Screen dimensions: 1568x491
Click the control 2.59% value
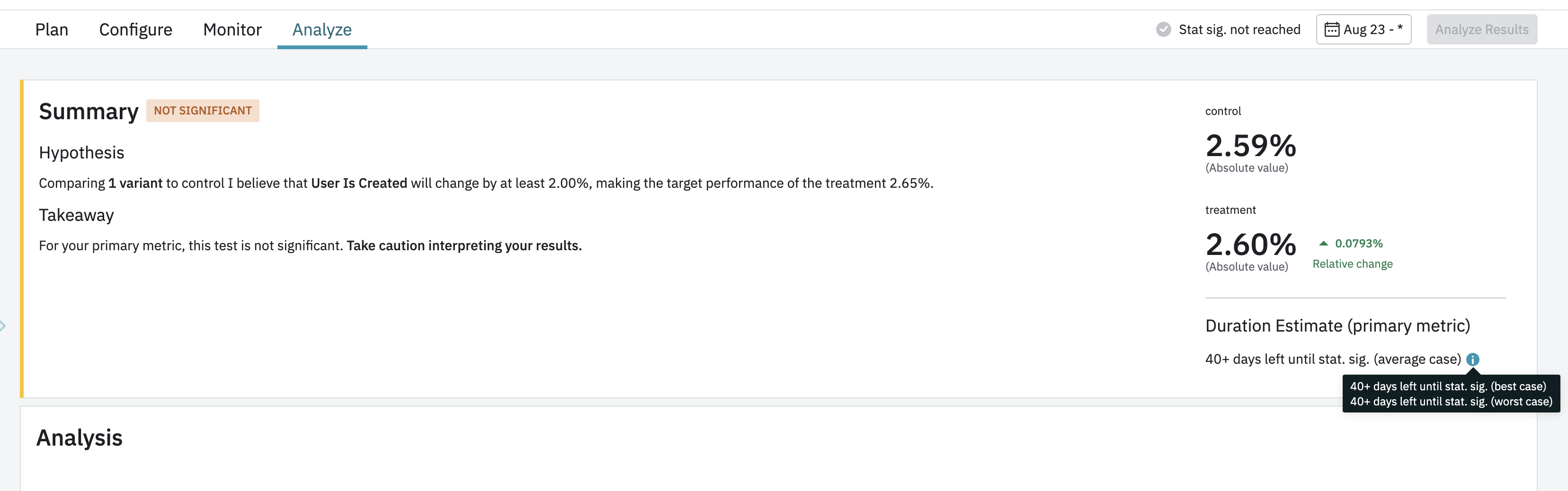pos(1251,146)
